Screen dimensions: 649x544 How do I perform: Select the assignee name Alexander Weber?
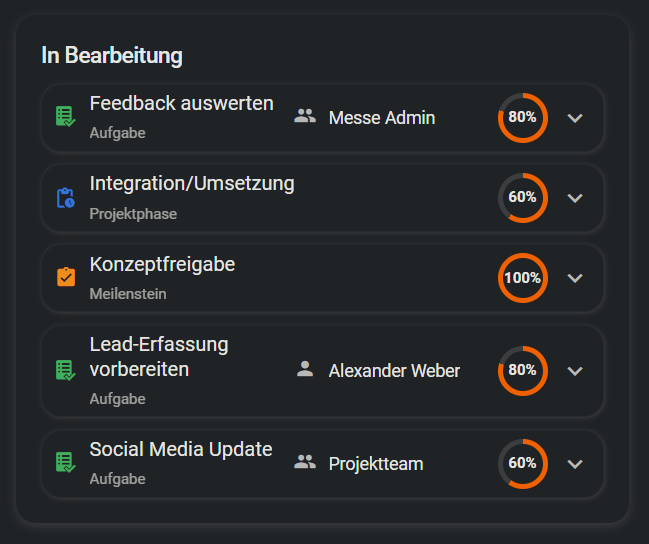(394, 370)
